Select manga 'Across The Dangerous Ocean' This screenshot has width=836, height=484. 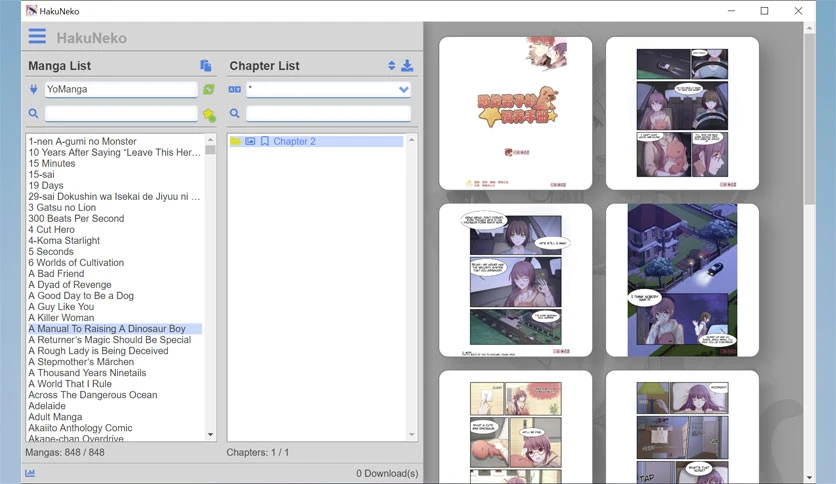pyautogui.click(x=93, y=395)
